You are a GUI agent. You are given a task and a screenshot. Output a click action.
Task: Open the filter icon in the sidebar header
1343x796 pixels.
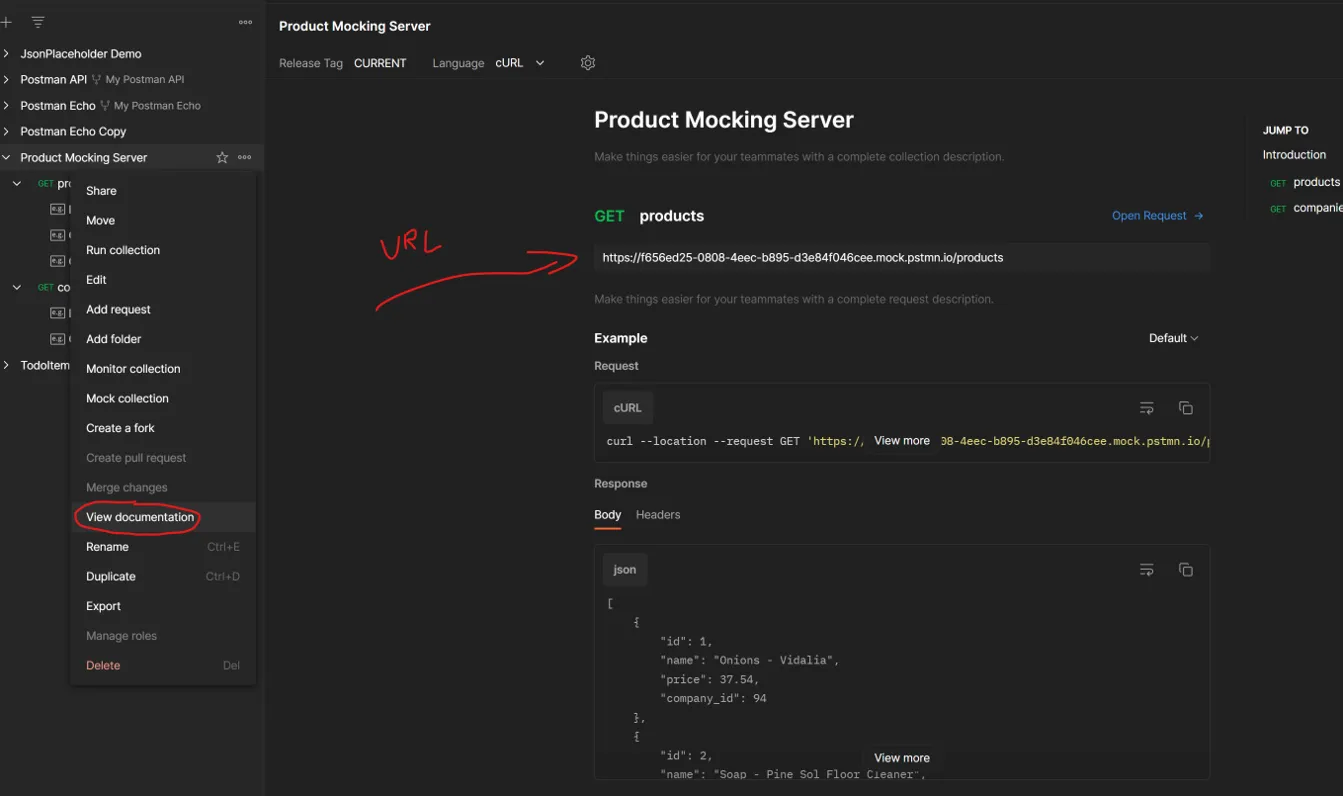38,22
